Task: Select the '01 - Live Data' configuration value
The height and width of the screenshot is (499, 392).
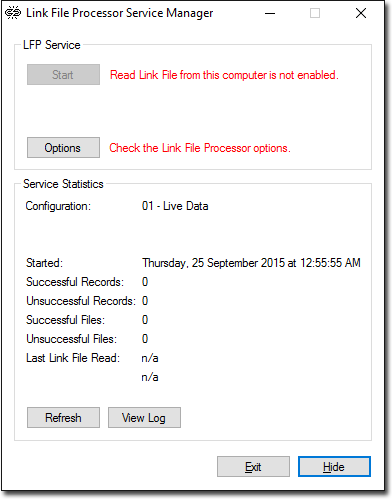Action: coord(175,206)
